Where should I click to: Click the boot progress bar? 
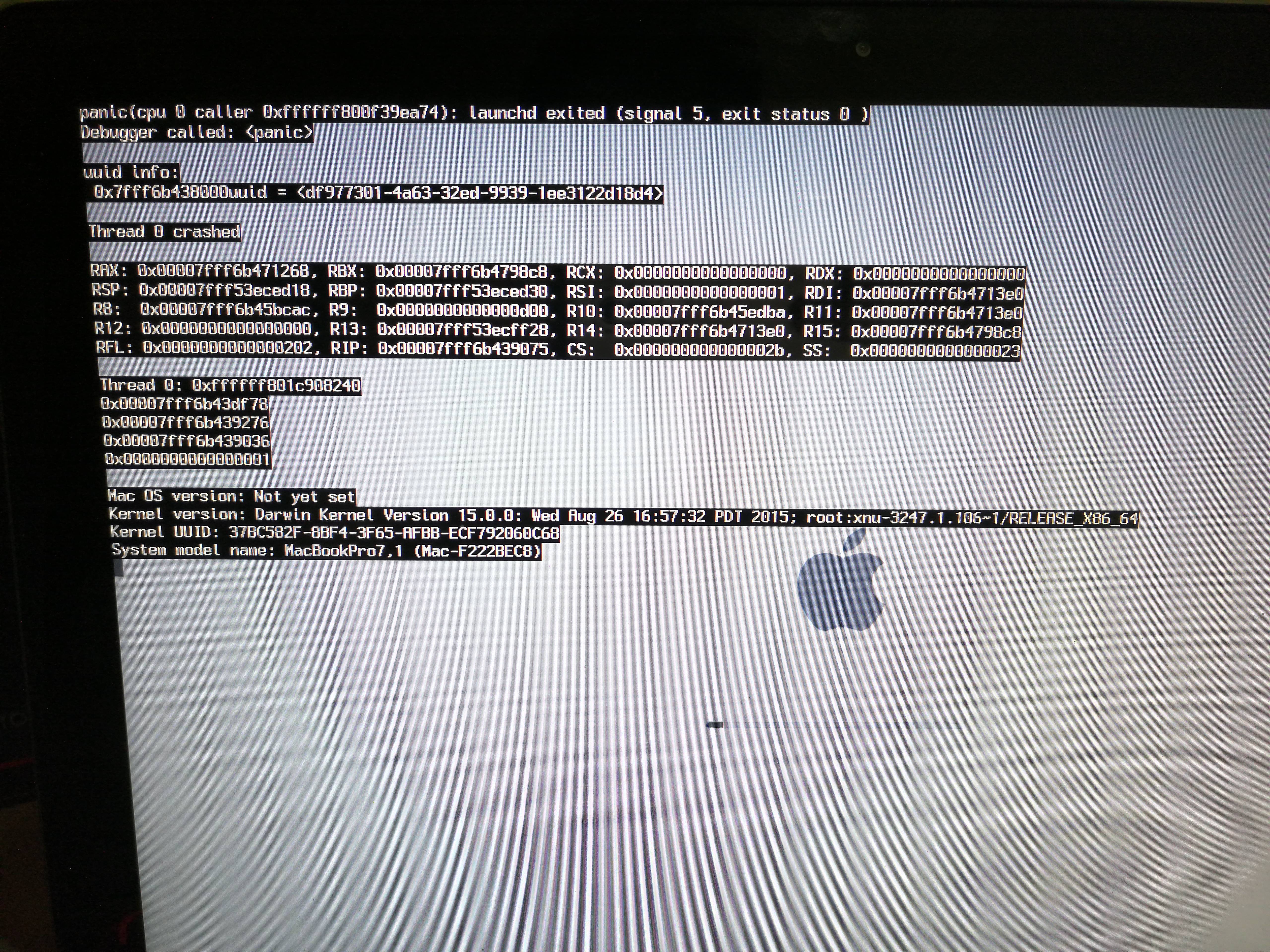point(836,725)
